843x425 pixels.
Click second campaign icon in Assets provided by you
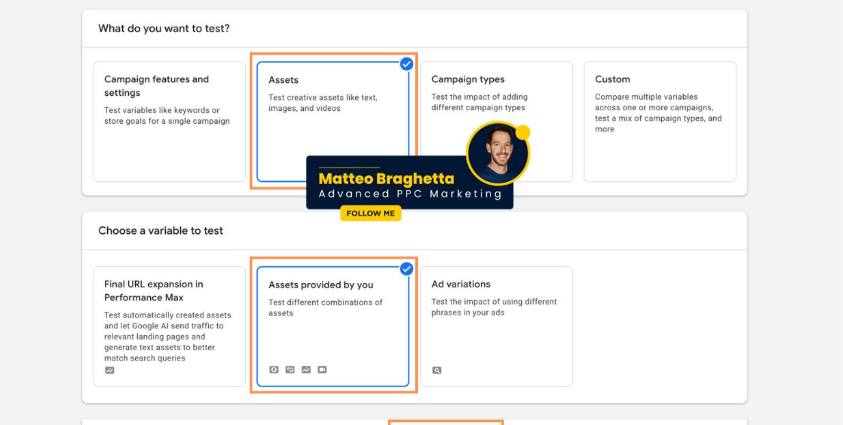coord(290,369)
